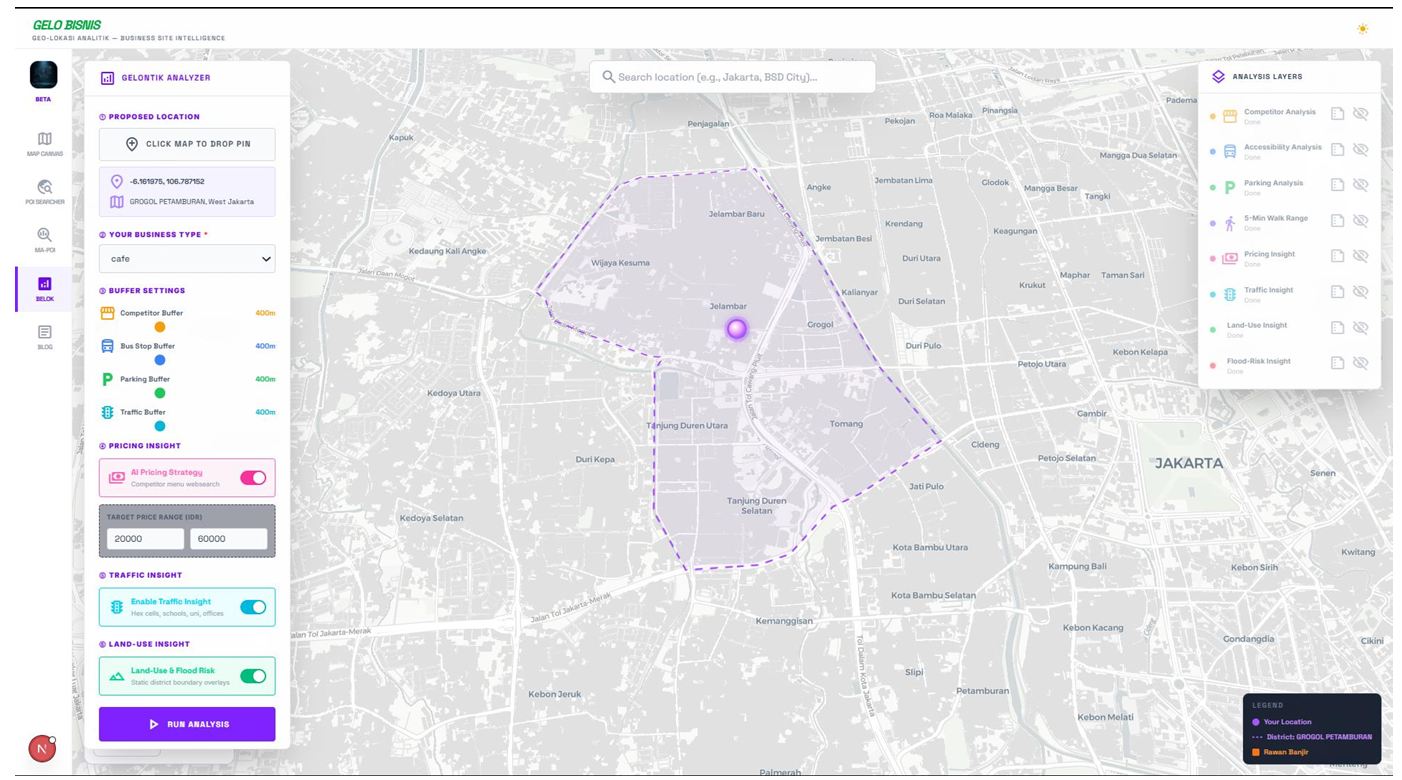1402x780 pixels.
Task: Click the Run Analysis button
Action: 187,724
